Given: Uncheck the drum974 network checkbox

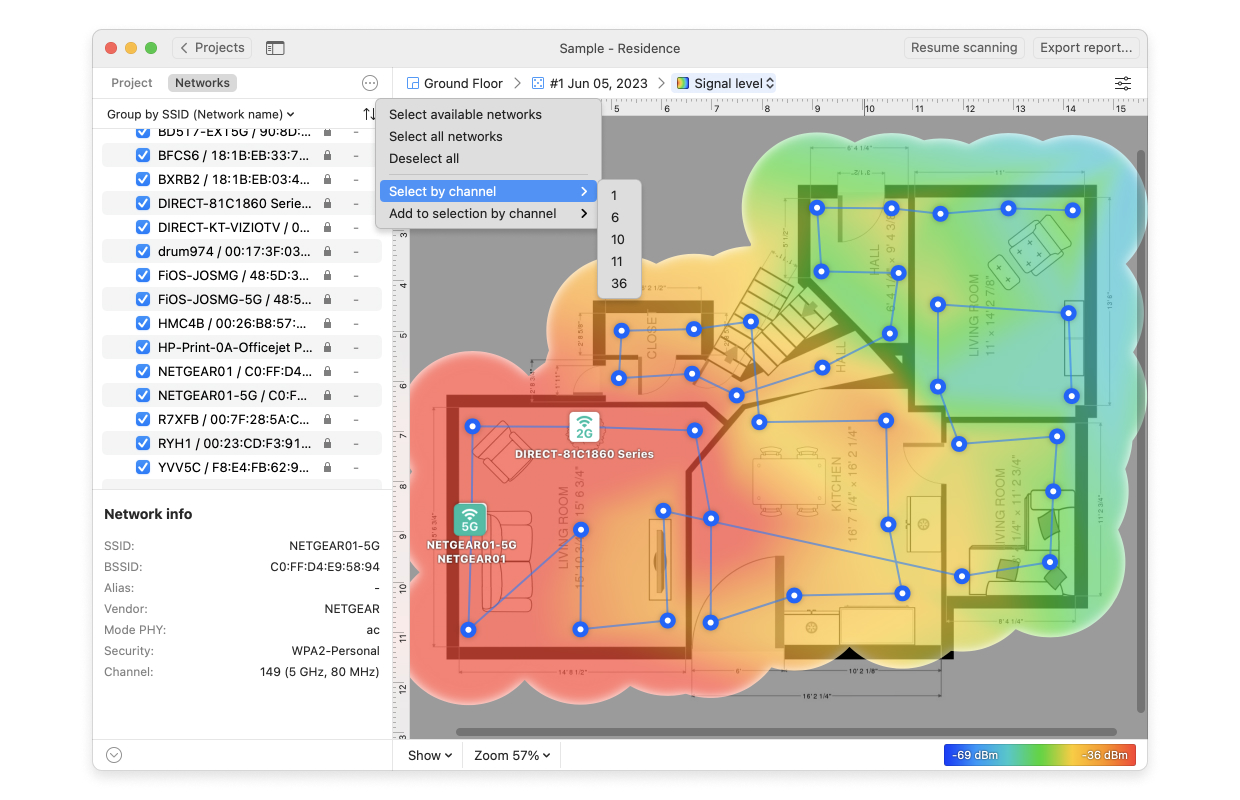Looking at the screenshot, I should [142, 251].
